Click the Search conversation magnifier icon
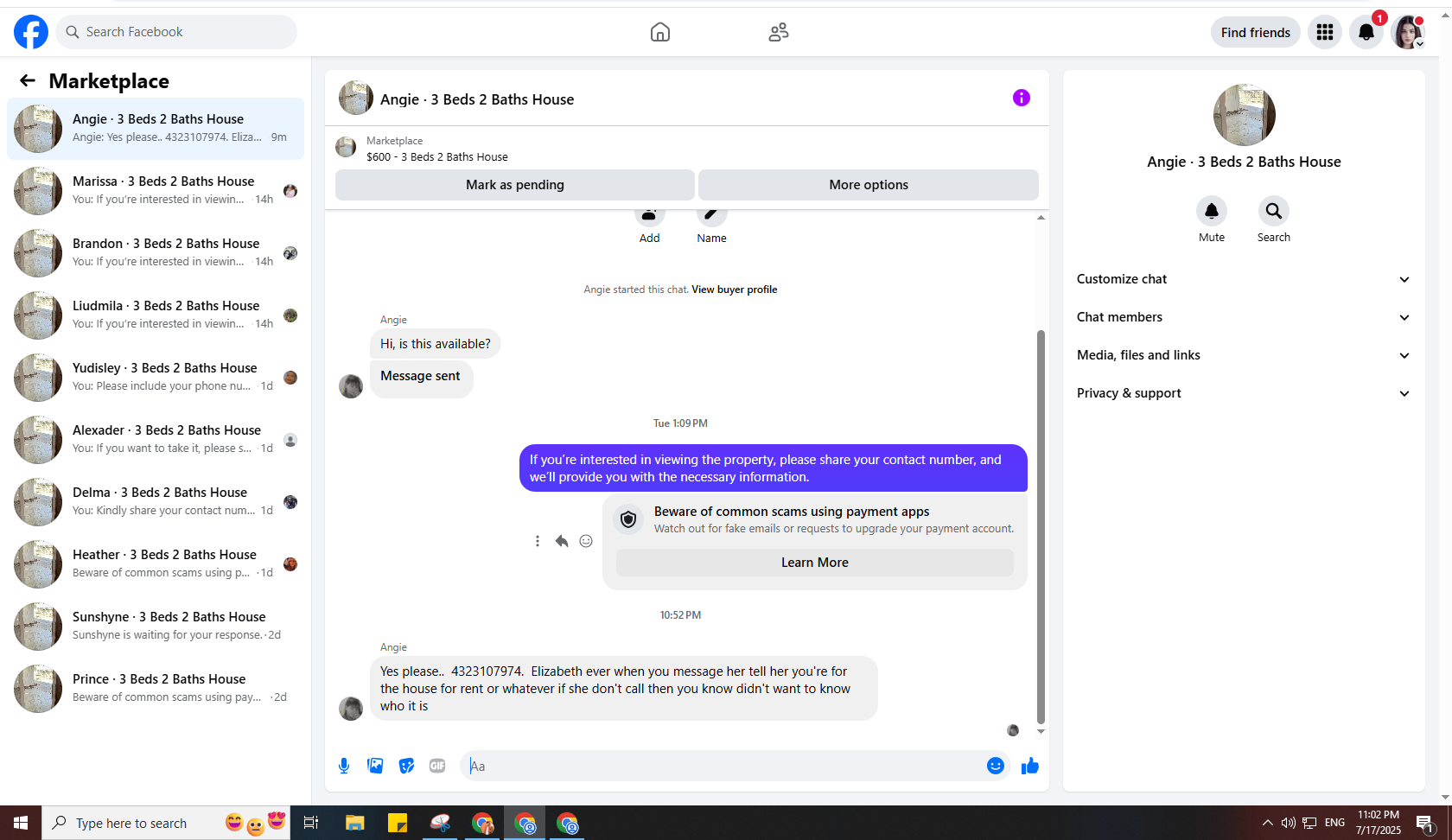This screenshot has height=840, width=1452. tap(1274, 210)
